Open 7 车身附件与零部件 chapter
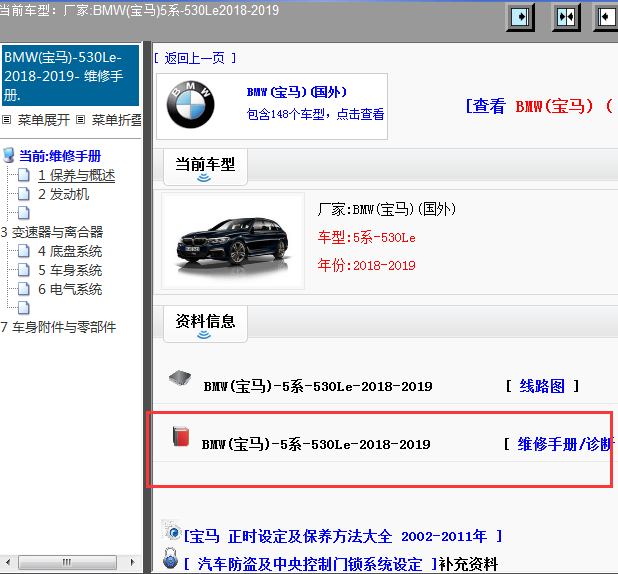 tap(58, 327)
